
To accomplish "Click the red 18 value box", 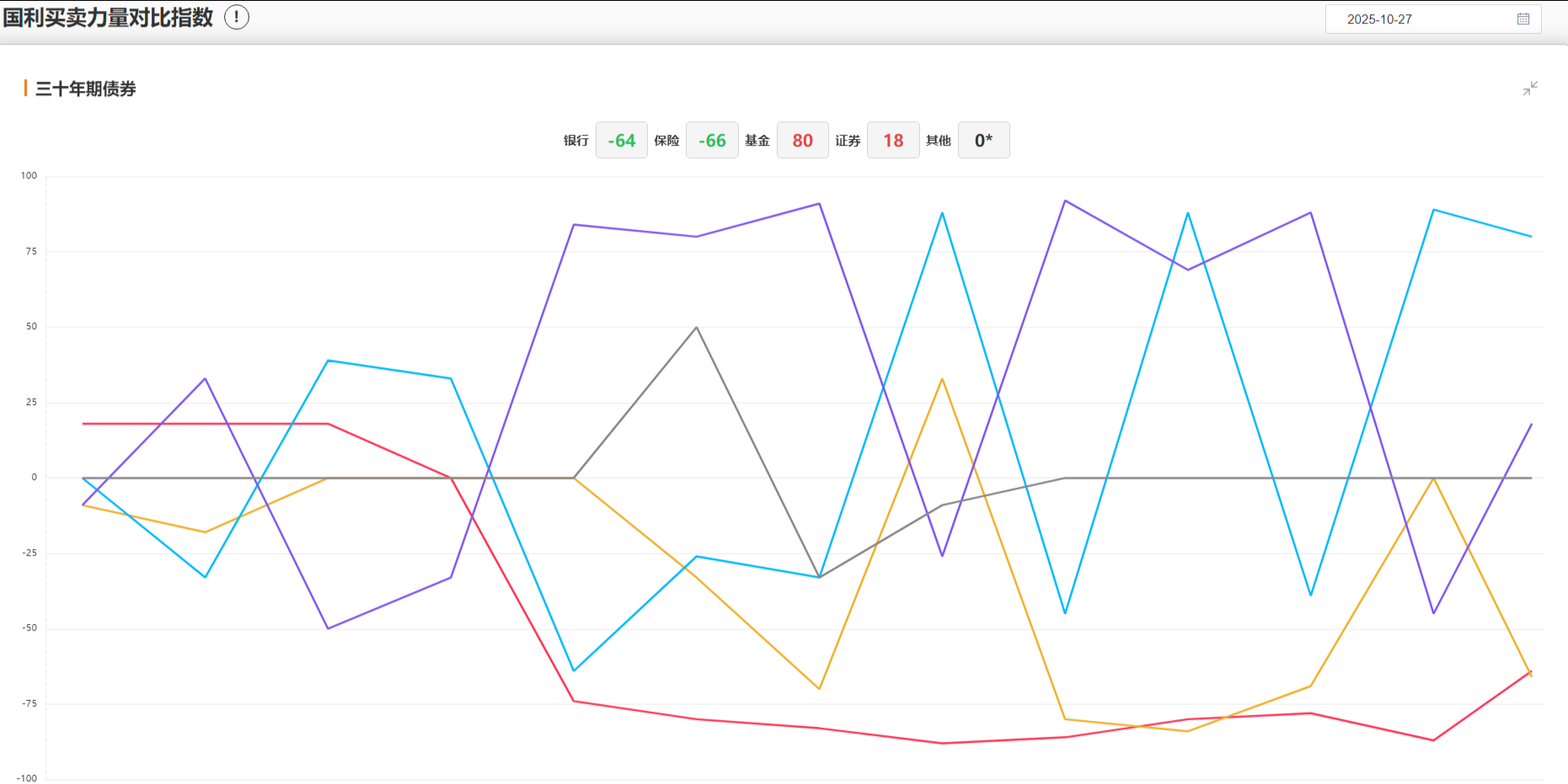I will pyautogui.click(x=893, y=141).
